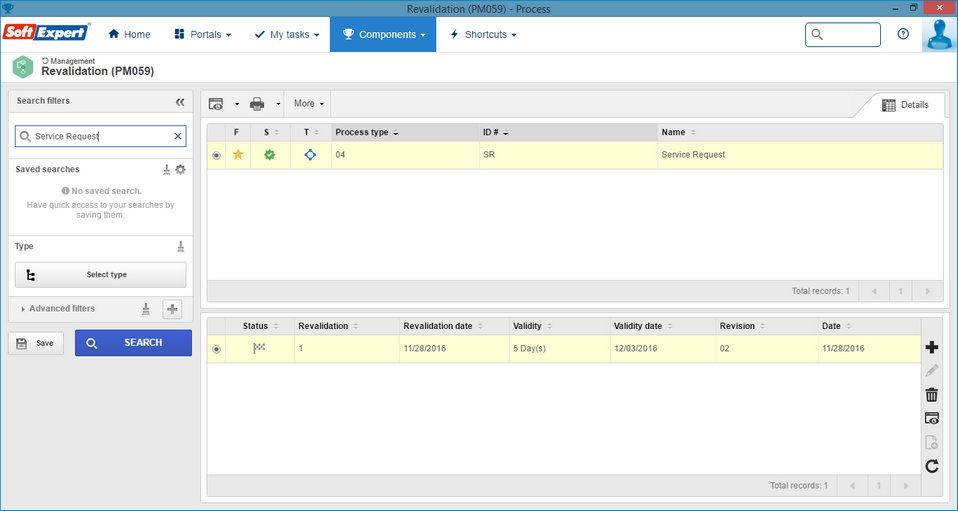958x511 pixels.
Task: Click the Select type button
Action: click(x=100, y=274)
